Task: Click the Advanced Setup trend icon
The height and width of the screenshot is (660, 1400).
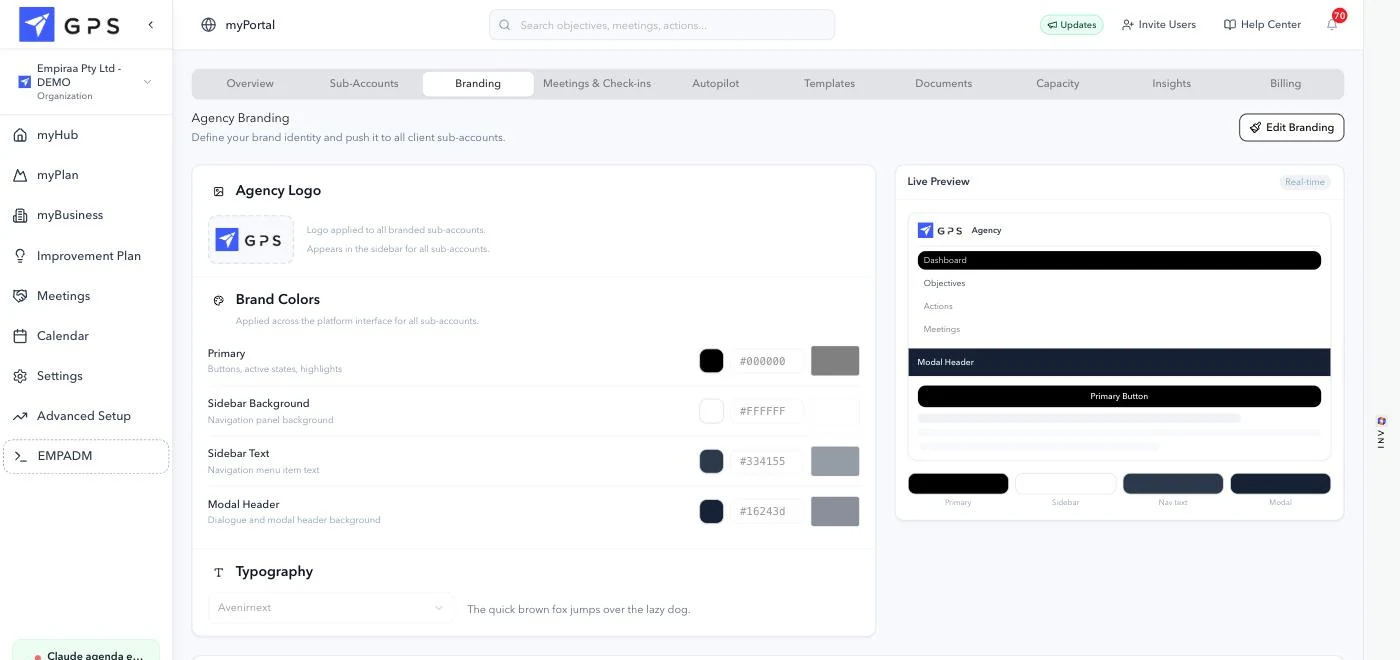Action: pos(20,416)
